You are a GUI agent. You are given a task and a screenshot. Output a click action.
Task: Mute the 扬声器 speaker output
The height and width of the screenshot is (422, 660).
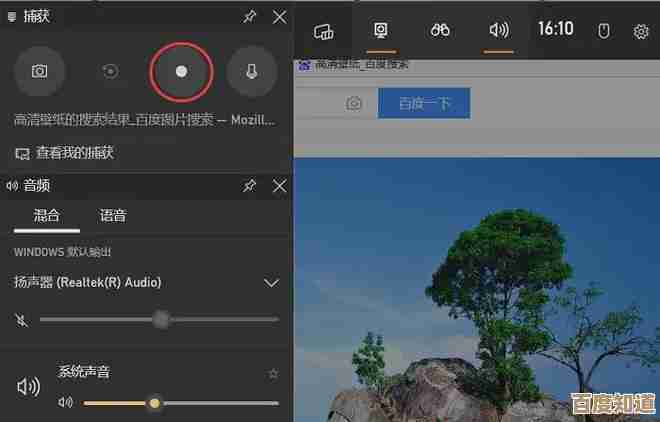[21, 320]
